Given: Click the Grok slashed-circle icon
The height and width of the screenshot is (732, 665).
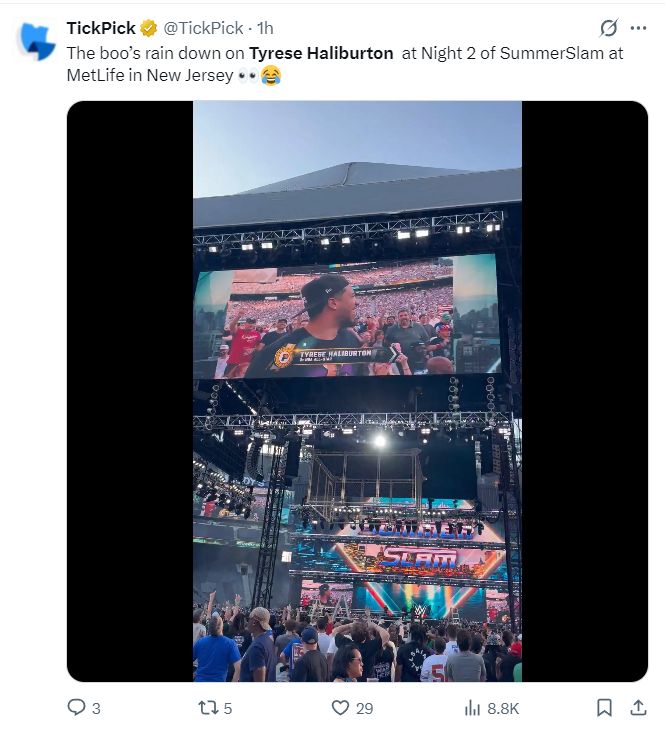Looking at the screenshot, I should click(607, 28).
